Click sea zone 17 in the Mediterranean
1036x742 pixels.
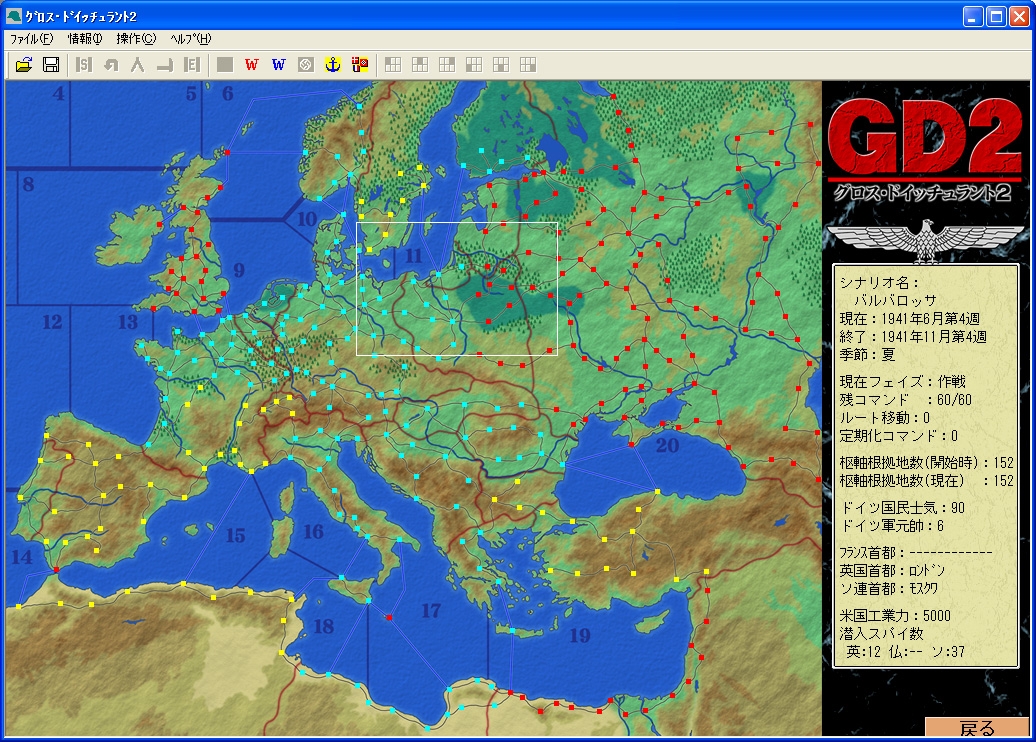pos(431,611)
